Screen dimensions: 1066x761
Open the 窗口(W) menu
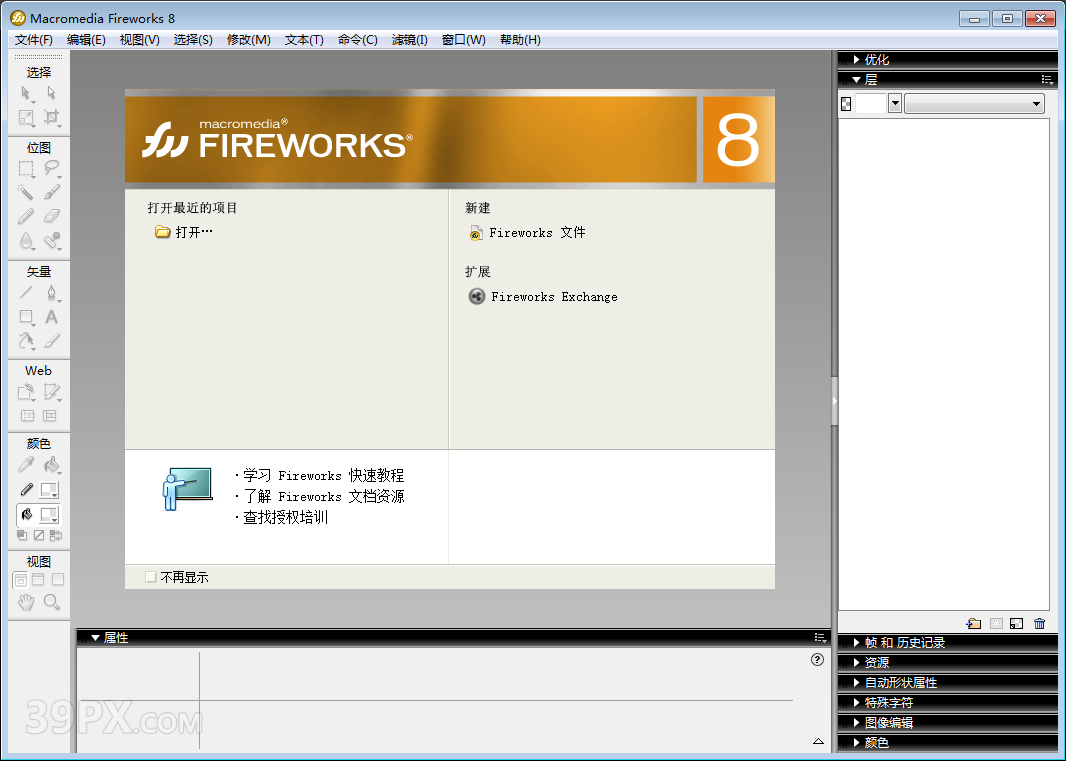click(464, 40)
